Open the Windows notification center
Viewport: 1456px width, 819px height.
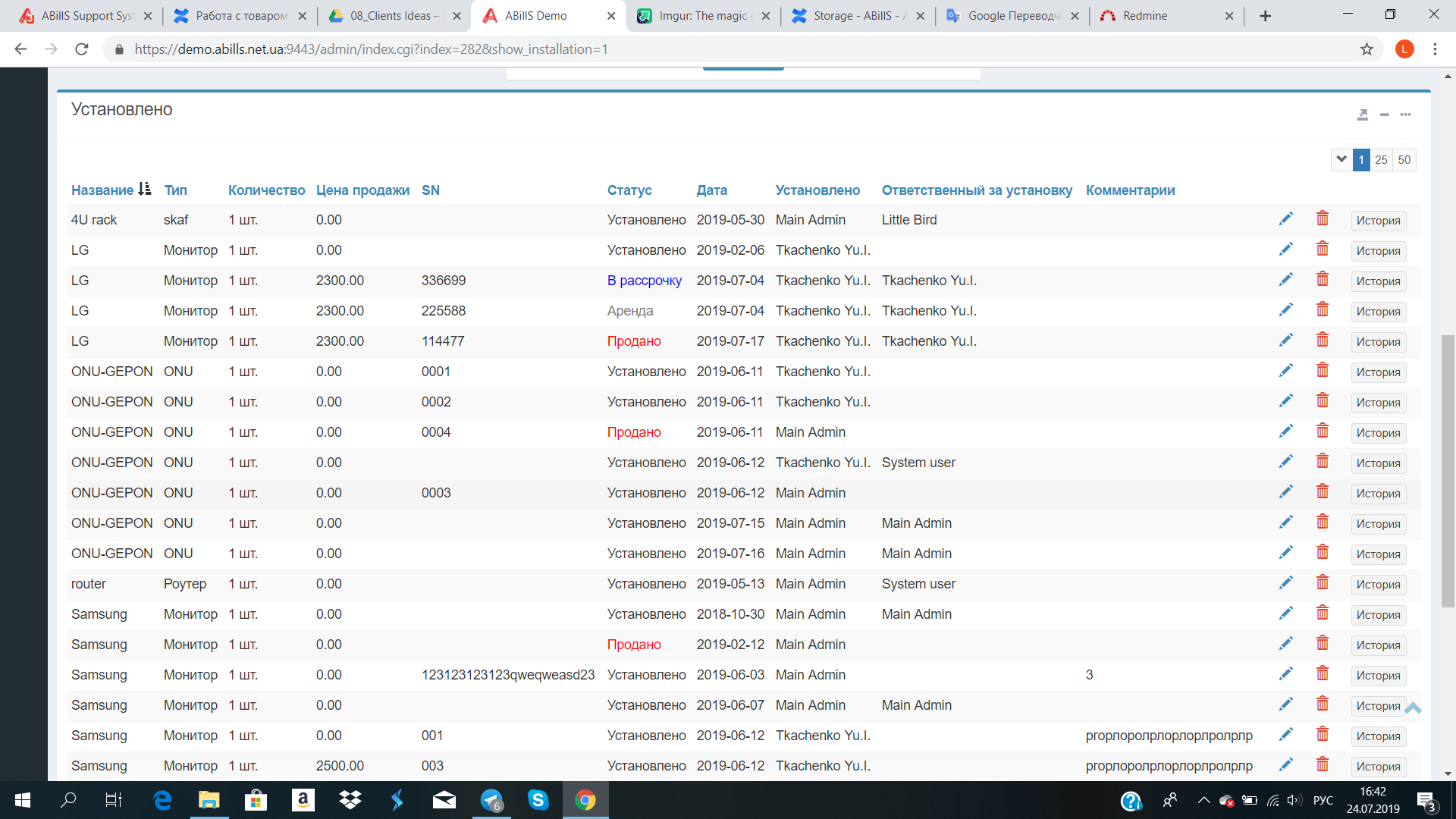[1426, 801]
